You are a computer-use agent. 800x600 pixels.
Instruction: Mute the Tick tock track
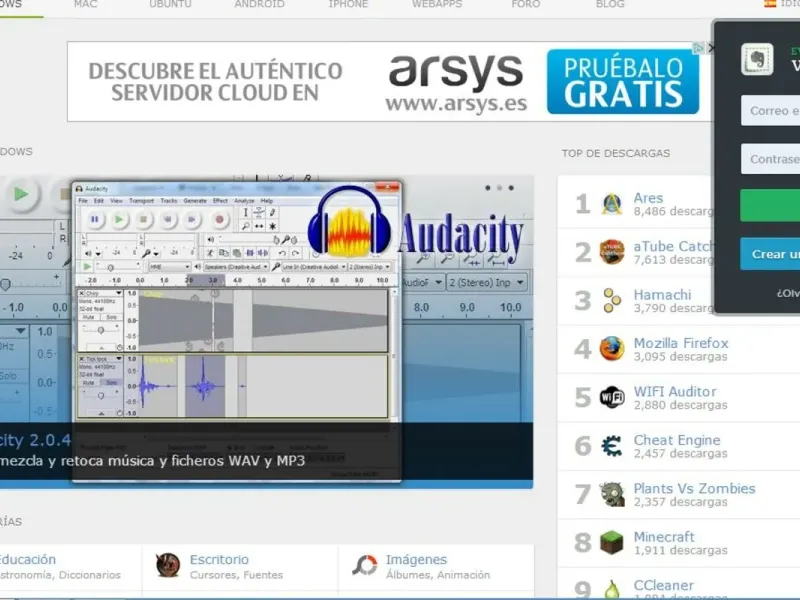coord(89,383)
